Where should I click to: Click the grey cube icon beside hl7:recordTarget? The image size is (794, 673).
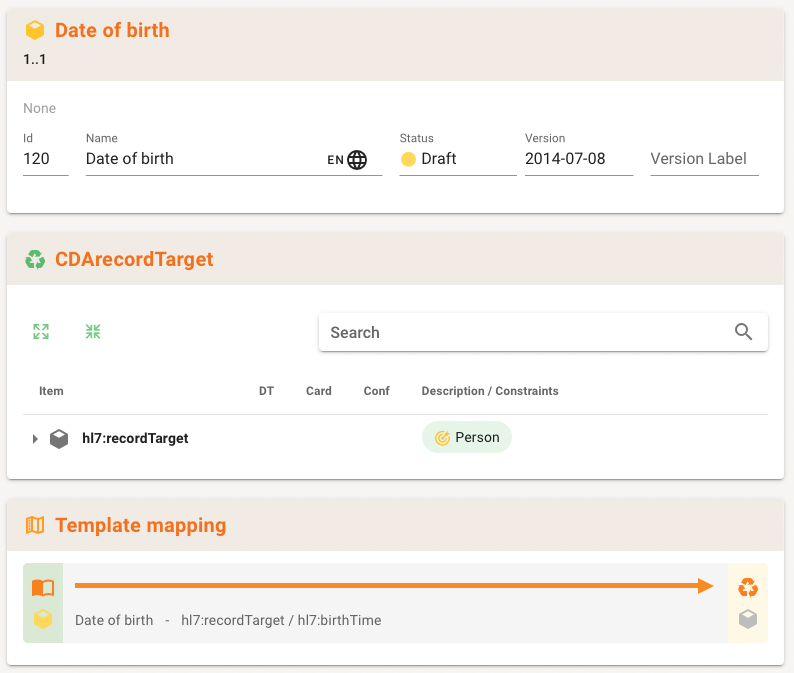coord(60,438)
